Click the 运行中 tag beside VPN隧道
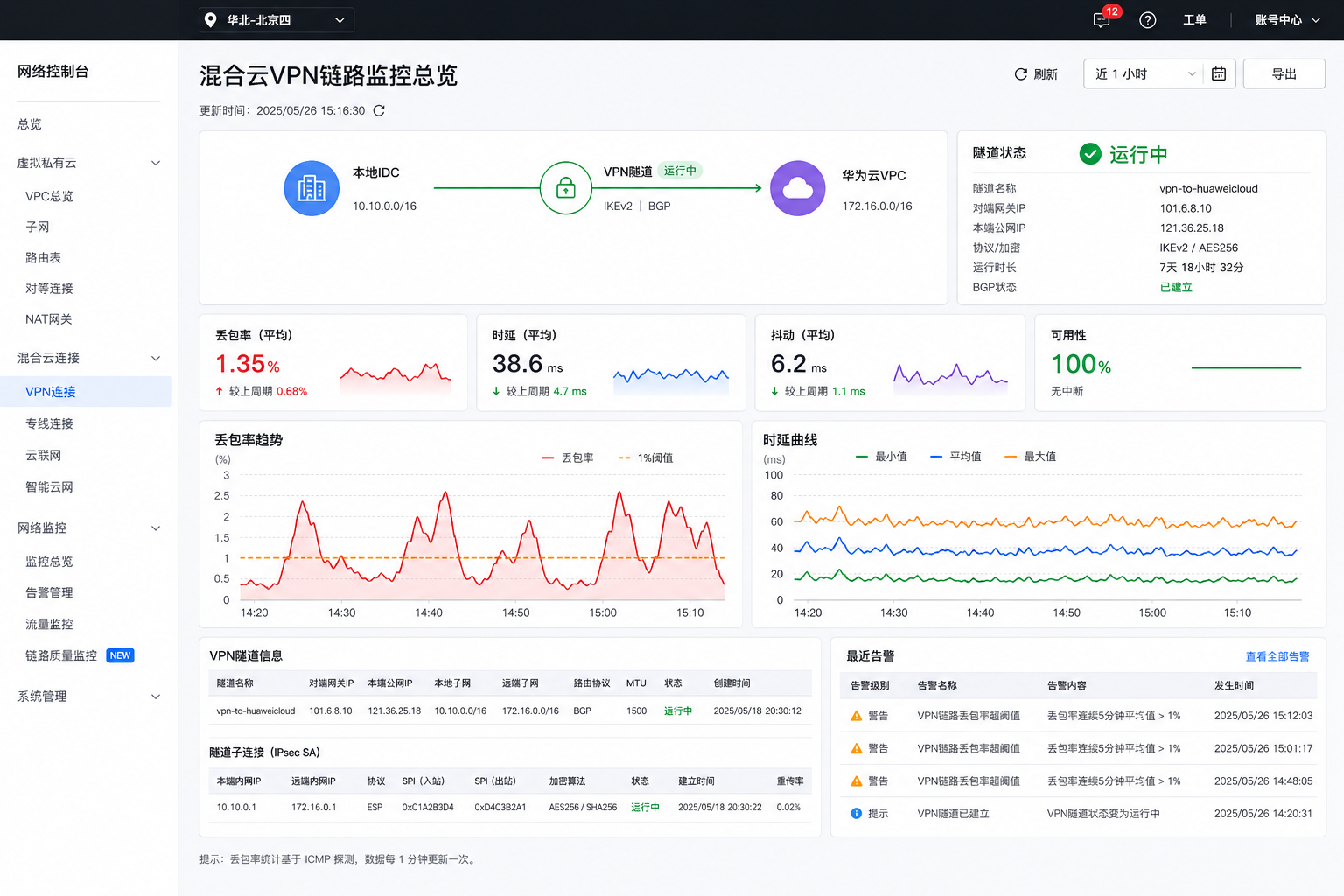This screenshot has height=896, width=1344. (x=680, y=171)
